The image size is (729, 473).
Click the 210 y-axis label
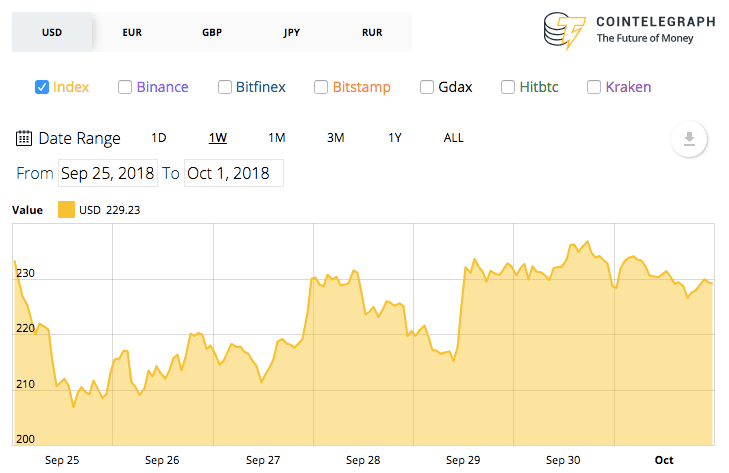pyautogui.click(x=25, y=384)
